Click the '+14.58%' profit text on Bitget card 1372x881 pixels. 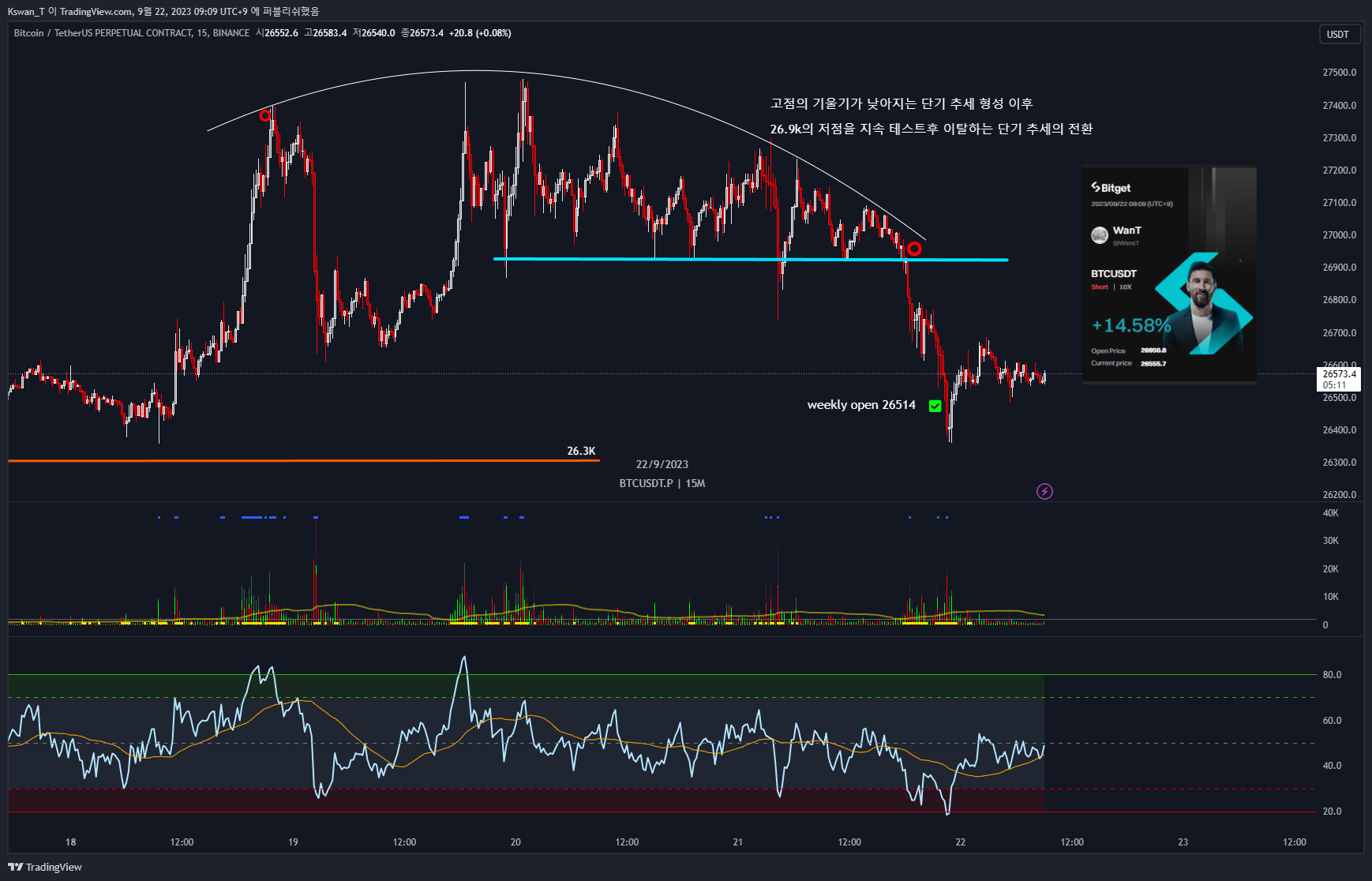(1131, 325)
